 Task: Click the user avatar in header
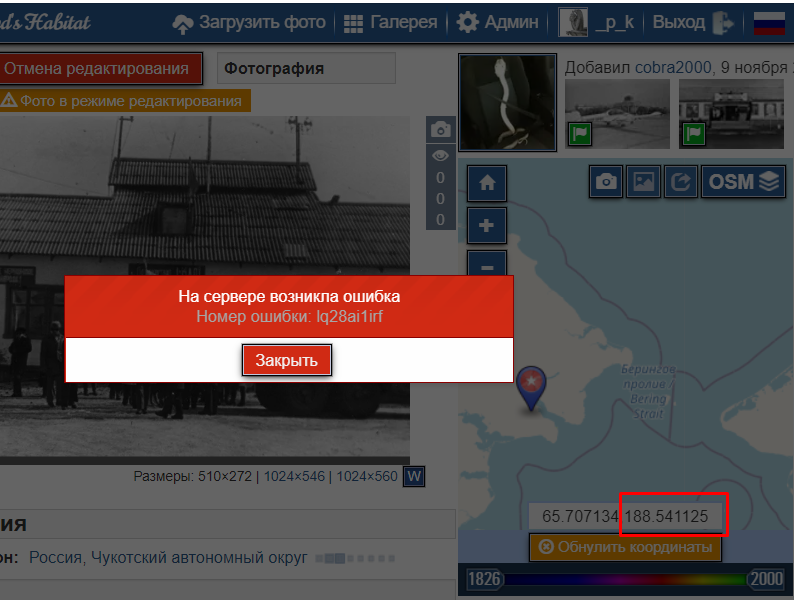tap(573, 22)
